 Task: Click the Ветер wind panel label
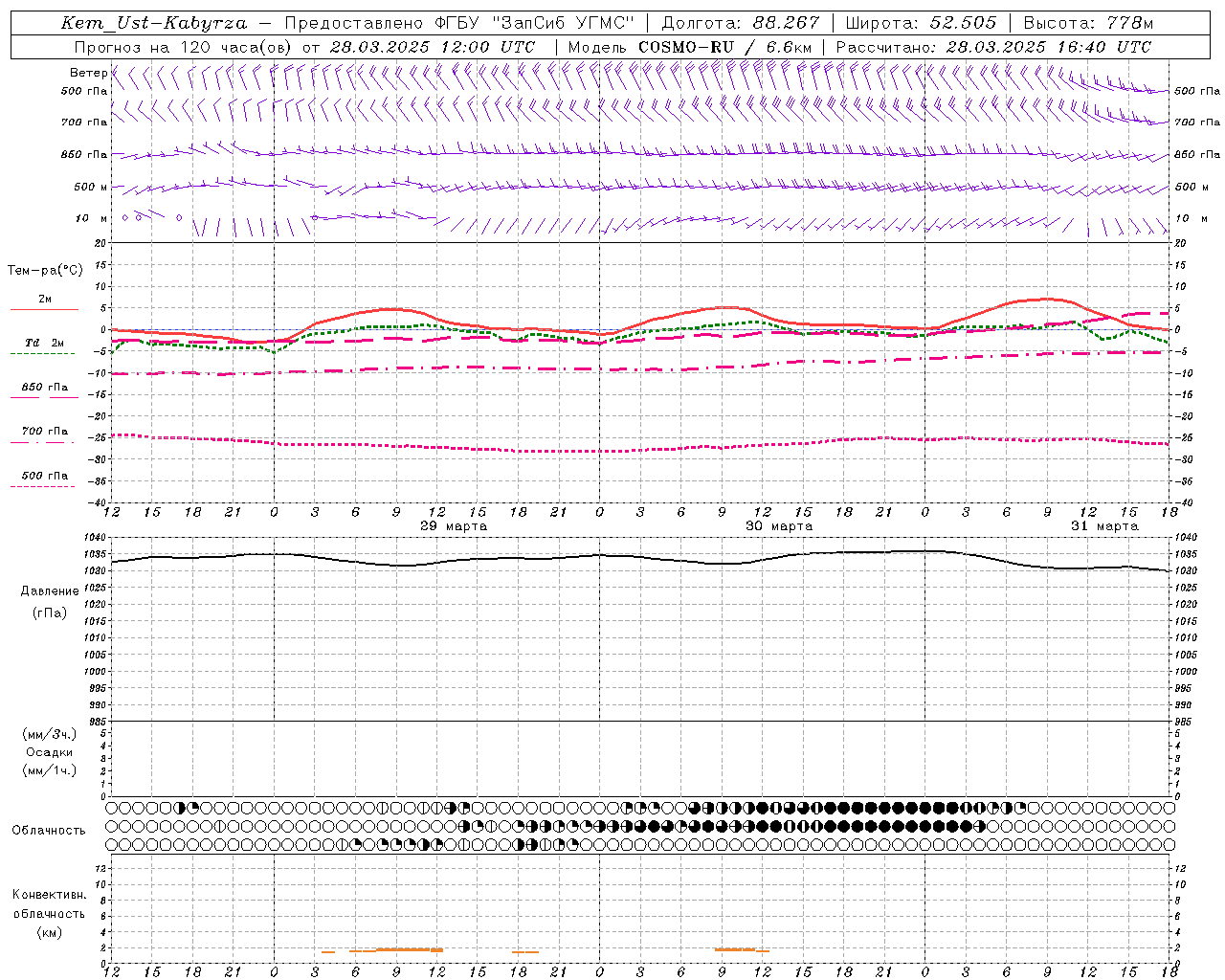(x=88, y=73)
